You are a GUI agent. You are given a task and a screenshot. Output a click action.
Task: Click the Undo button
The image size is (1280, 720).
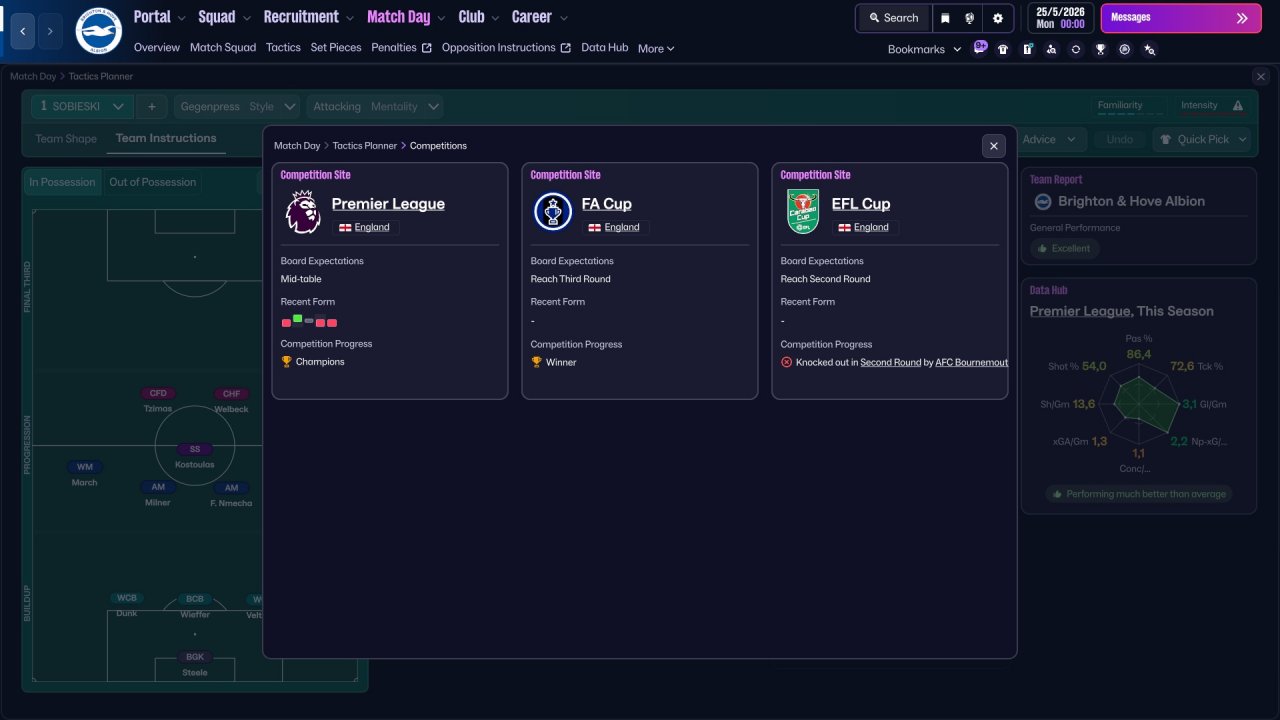pyautogui.click(x=1120, y=140)
